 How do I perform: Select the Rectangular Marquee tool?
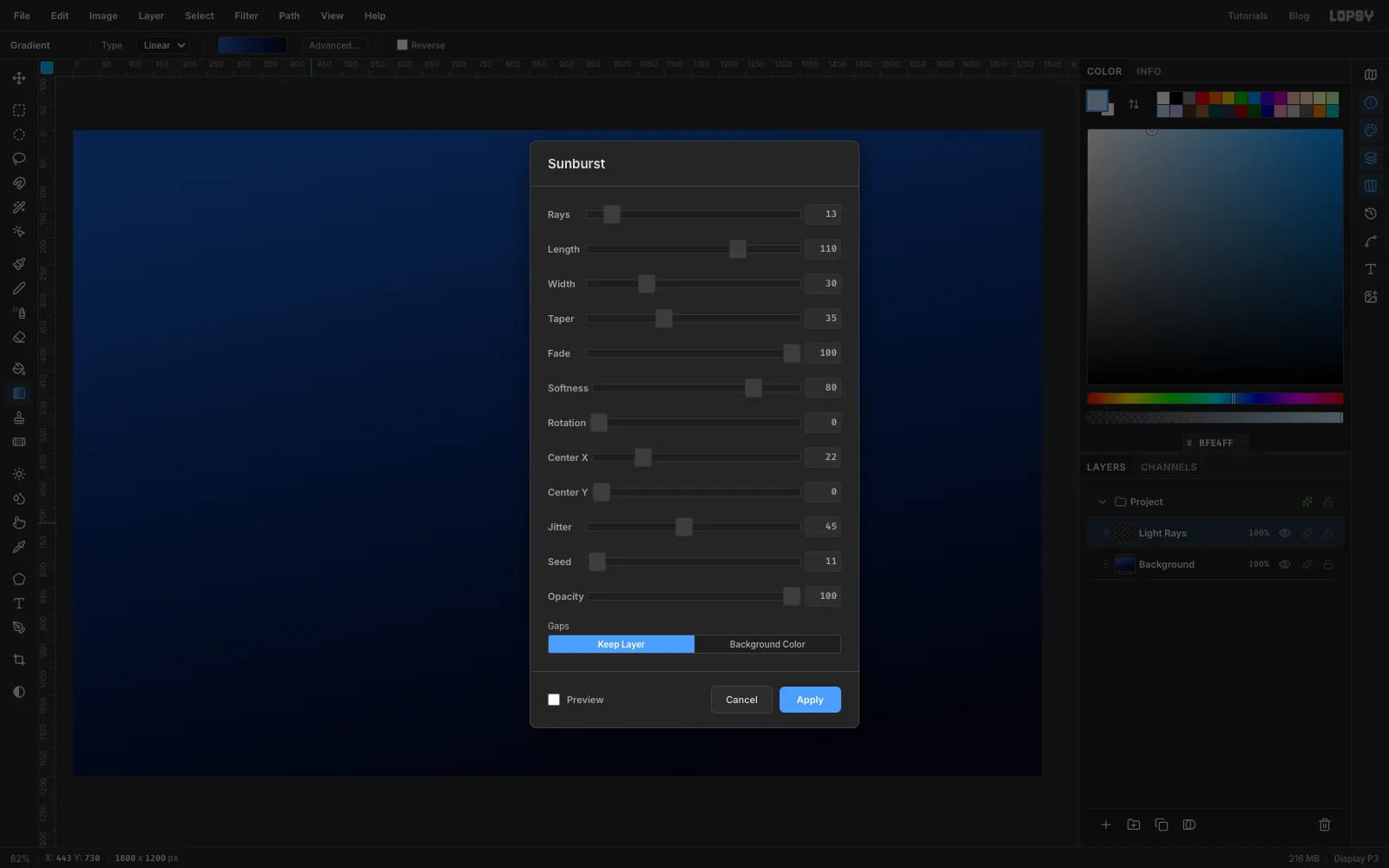19,110
